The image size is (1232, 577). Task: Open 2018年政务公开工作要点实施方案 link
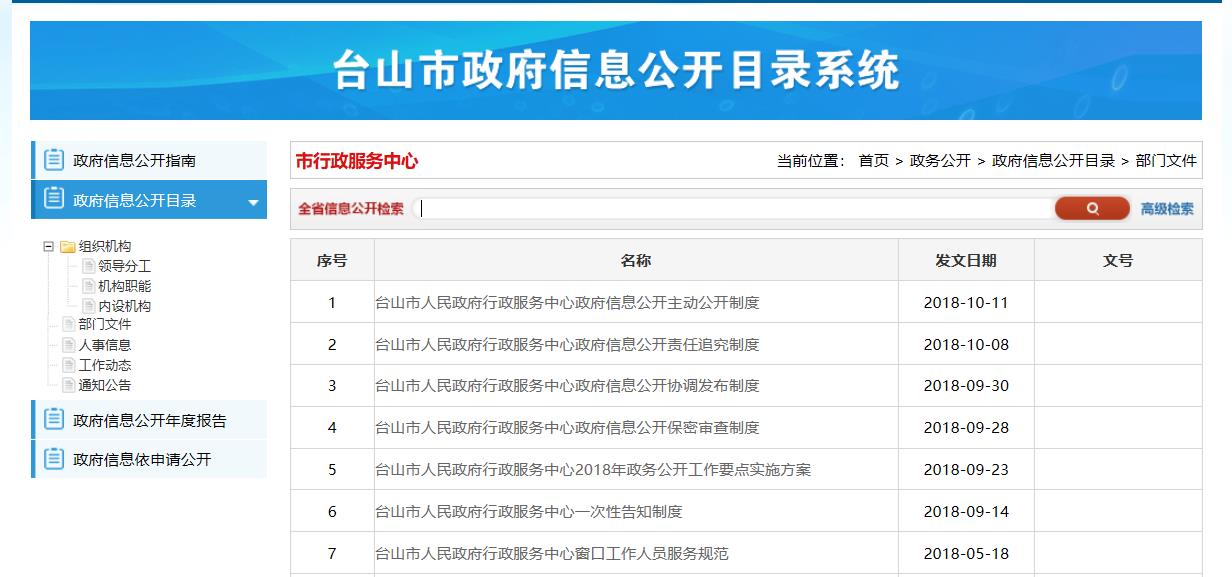click(593, 469)
